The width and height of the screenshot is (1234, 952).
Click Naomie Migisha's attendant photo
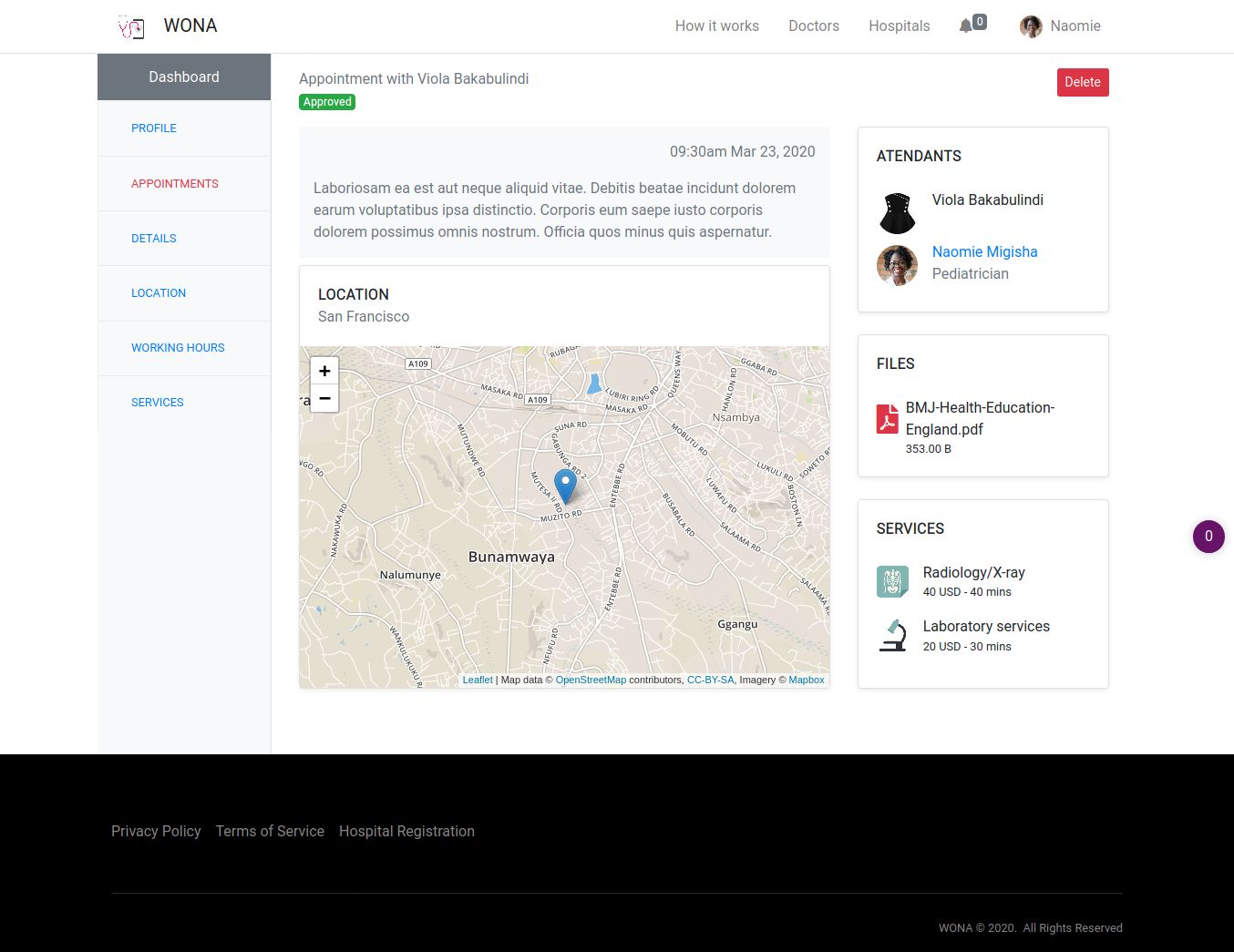pyautogui.click(x=897, y=265)
